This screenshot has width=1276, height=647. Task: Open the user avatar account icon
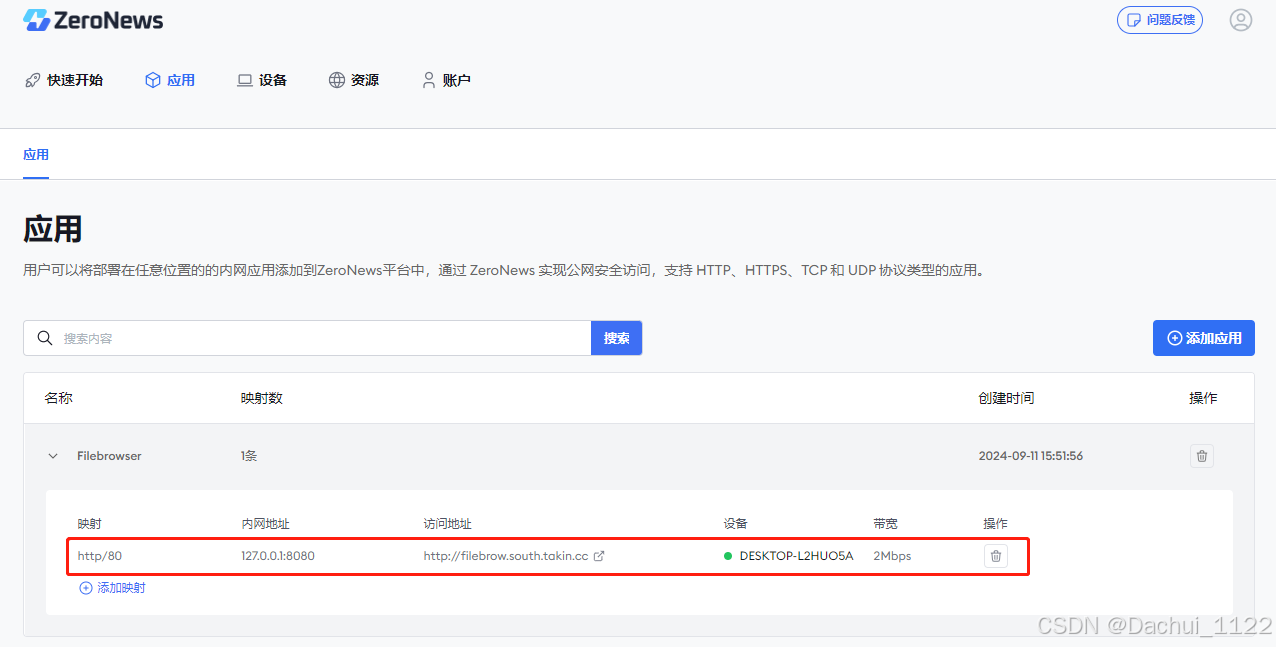click(1241, 20)
